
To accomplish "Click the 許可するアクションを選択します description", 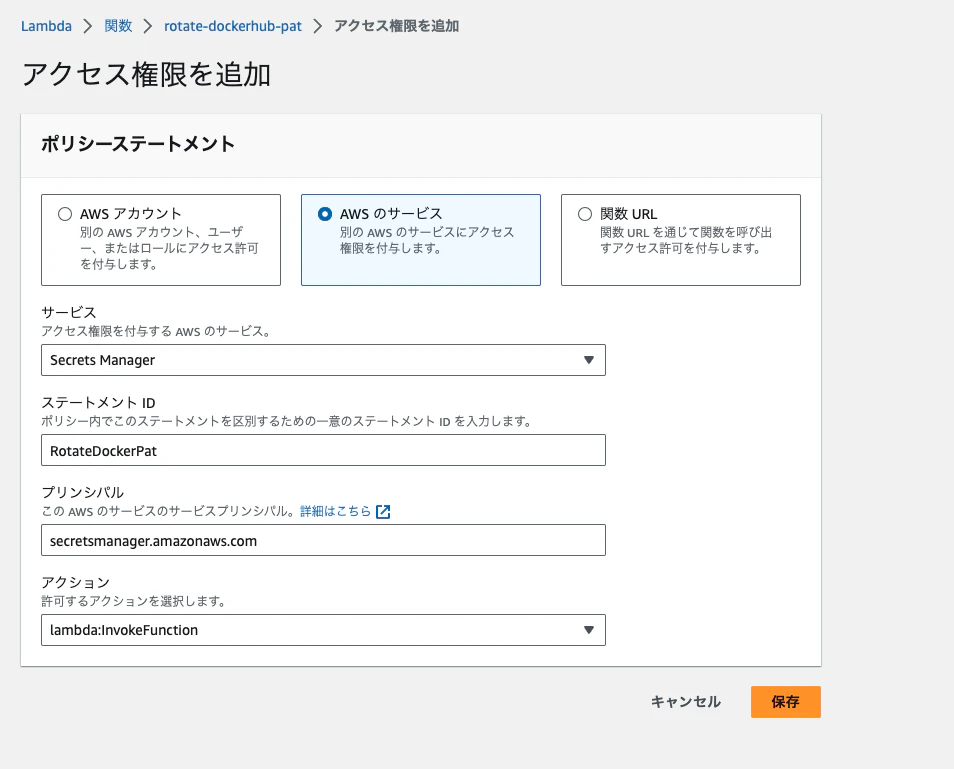I will click(133, 601).
